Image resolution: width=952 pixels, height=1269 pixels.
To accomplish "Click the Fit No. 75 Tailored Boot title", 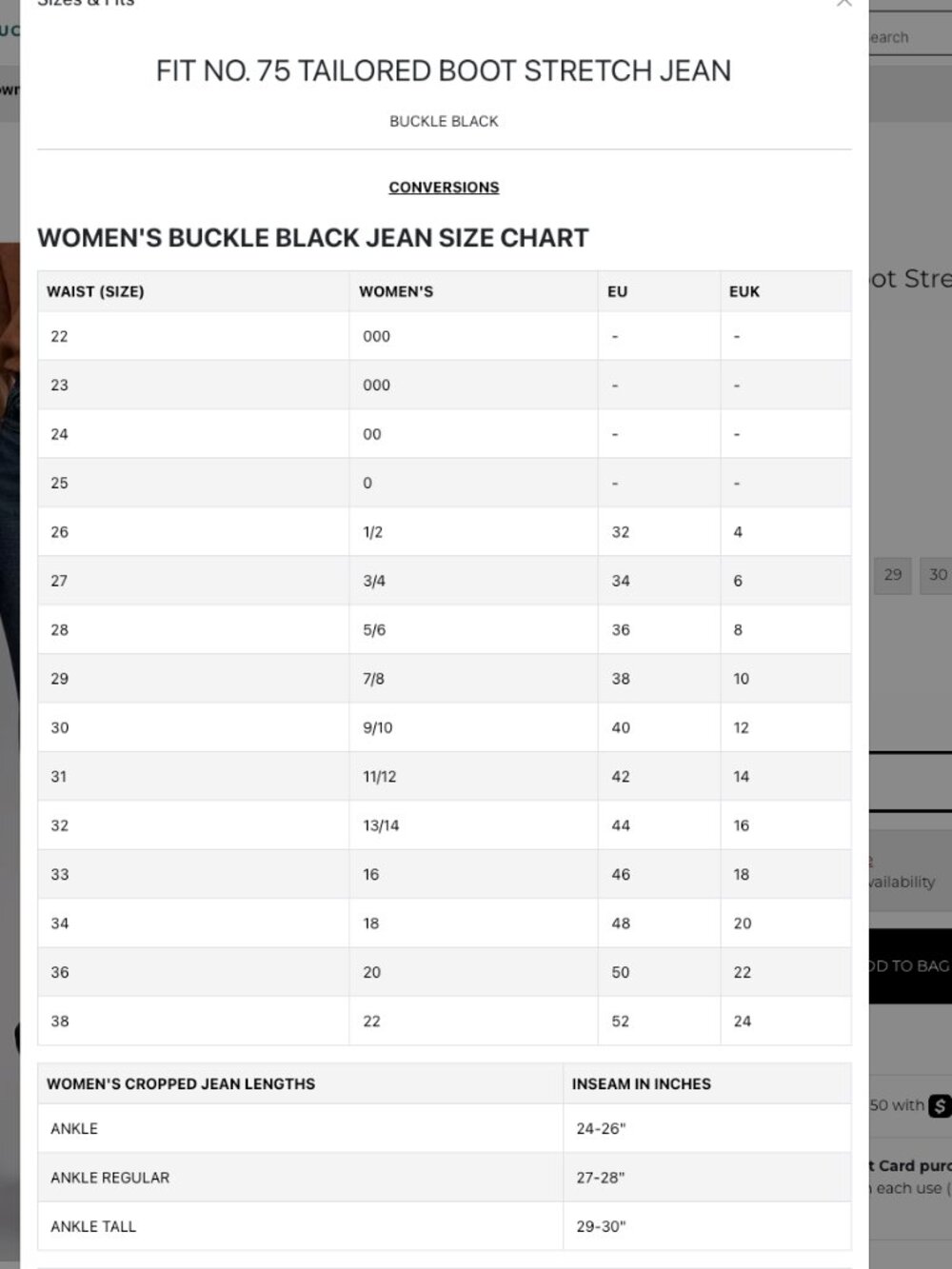I will tap(444, 70).
